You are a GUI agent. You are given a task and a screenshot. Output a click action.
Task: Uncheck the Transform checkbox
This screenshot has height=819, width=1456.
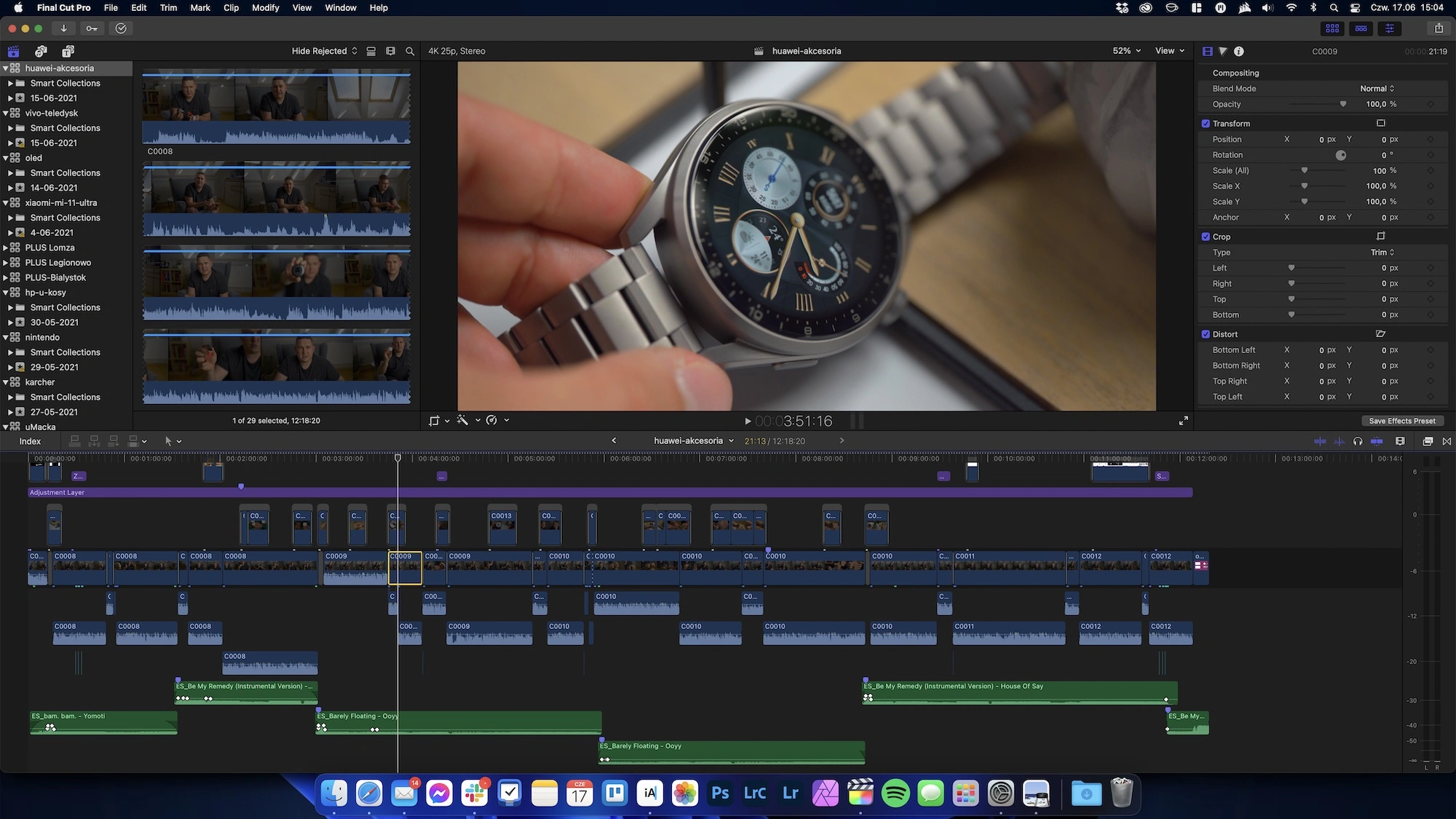coord(1206,124)
